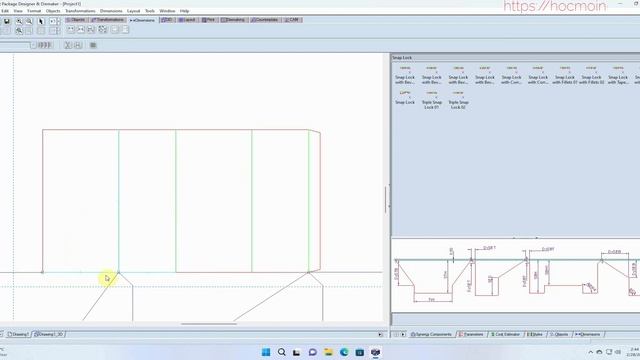Switch to the 3D toolbar tab
This screenshot has height=360, width=640.
click(x=167, y=20)
